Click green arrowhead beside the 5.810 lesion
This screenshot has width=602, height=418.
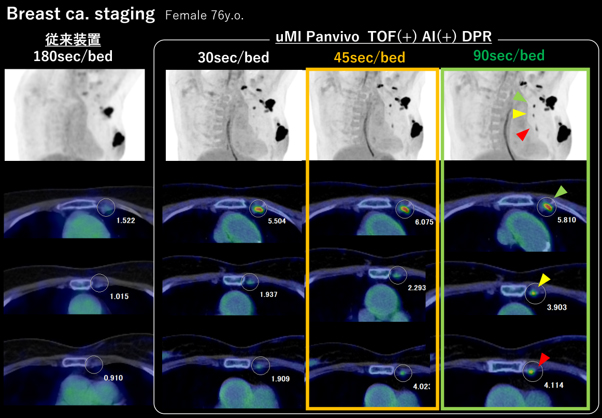click(x=561, y=192)
